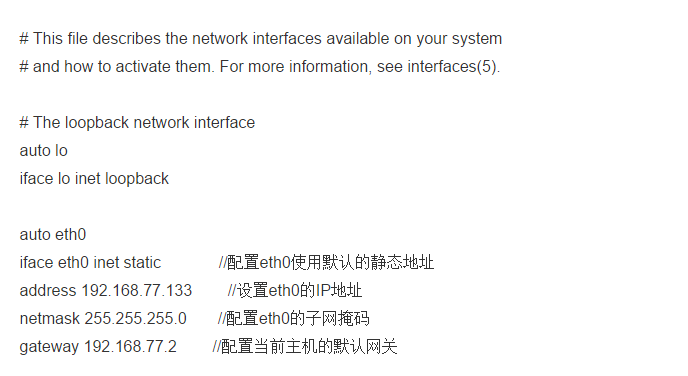Screen dimensions: 688x376
Task: Click the IP address 192.168.77.133
Action: [x=137, y=290]
